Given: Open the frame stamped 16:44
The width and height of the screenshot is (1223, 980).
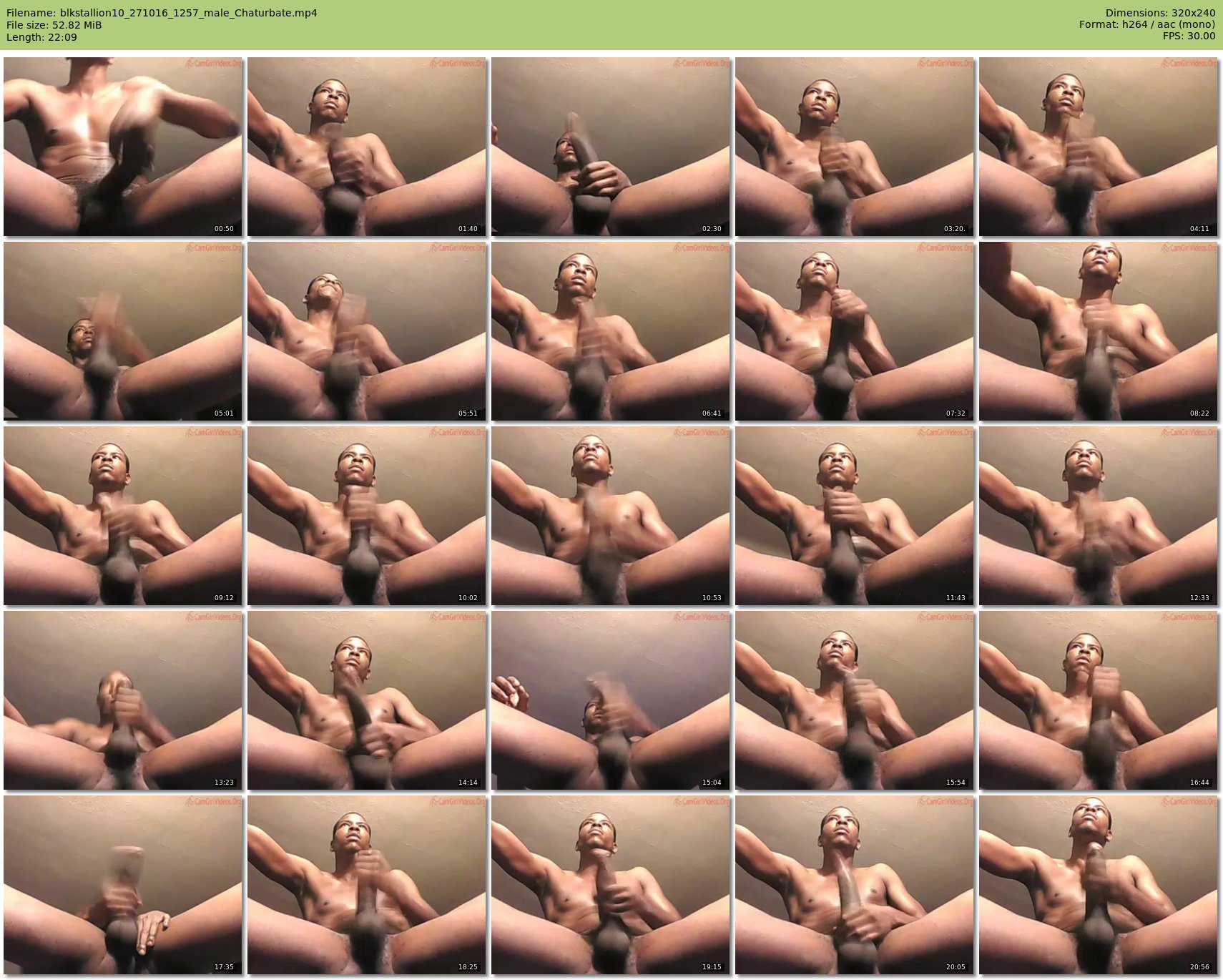Looking at the screenshot, I should point(1099,700).
